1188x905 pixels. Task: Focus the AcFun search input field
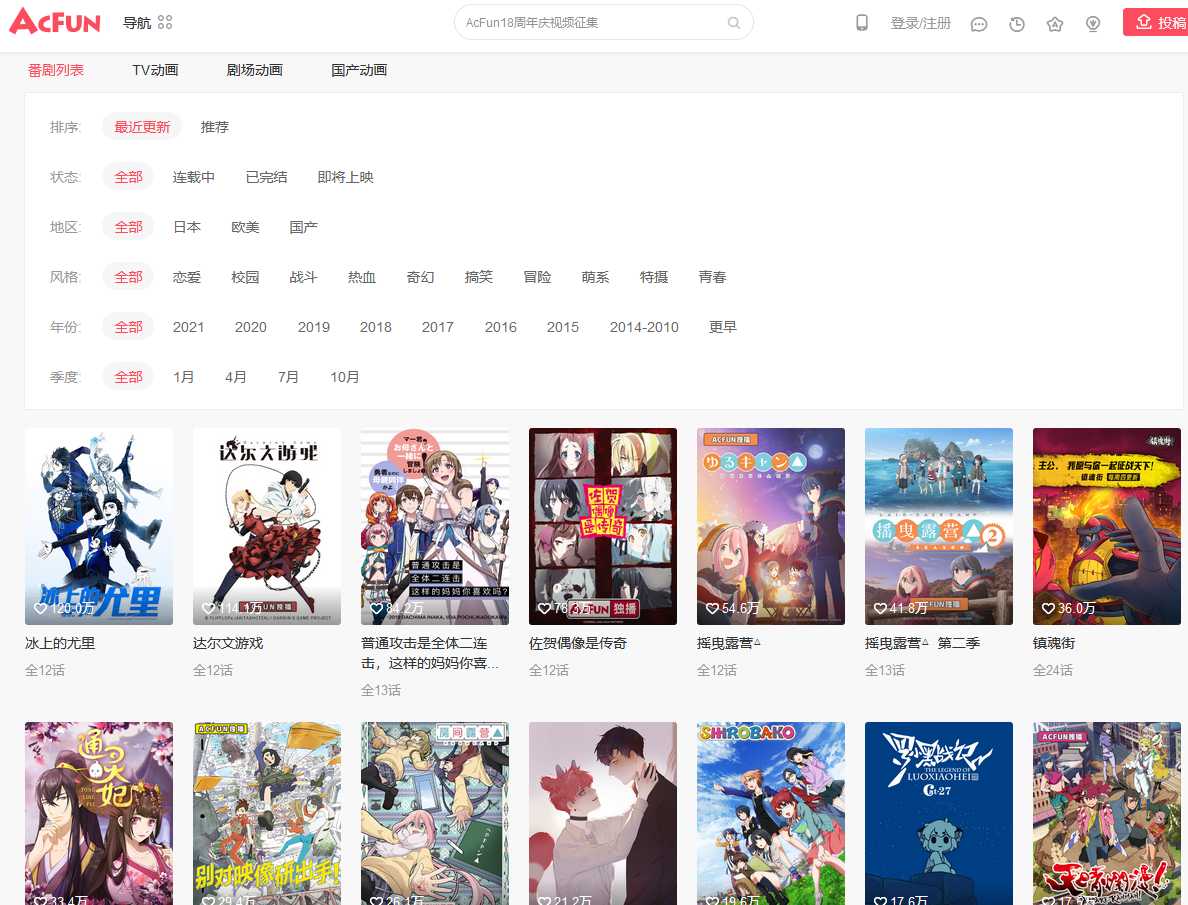point(590,23)
